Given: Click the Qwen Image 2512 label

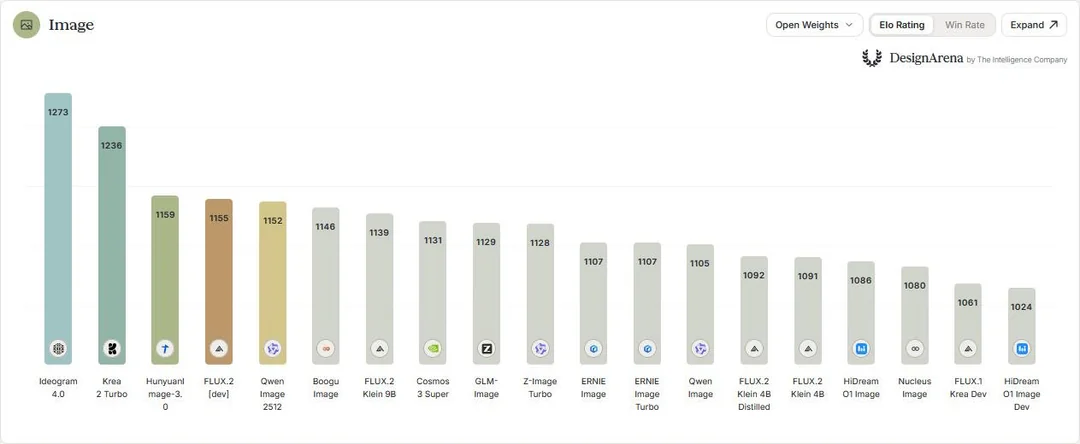Looking at the screenshot, I should point(273,394).
